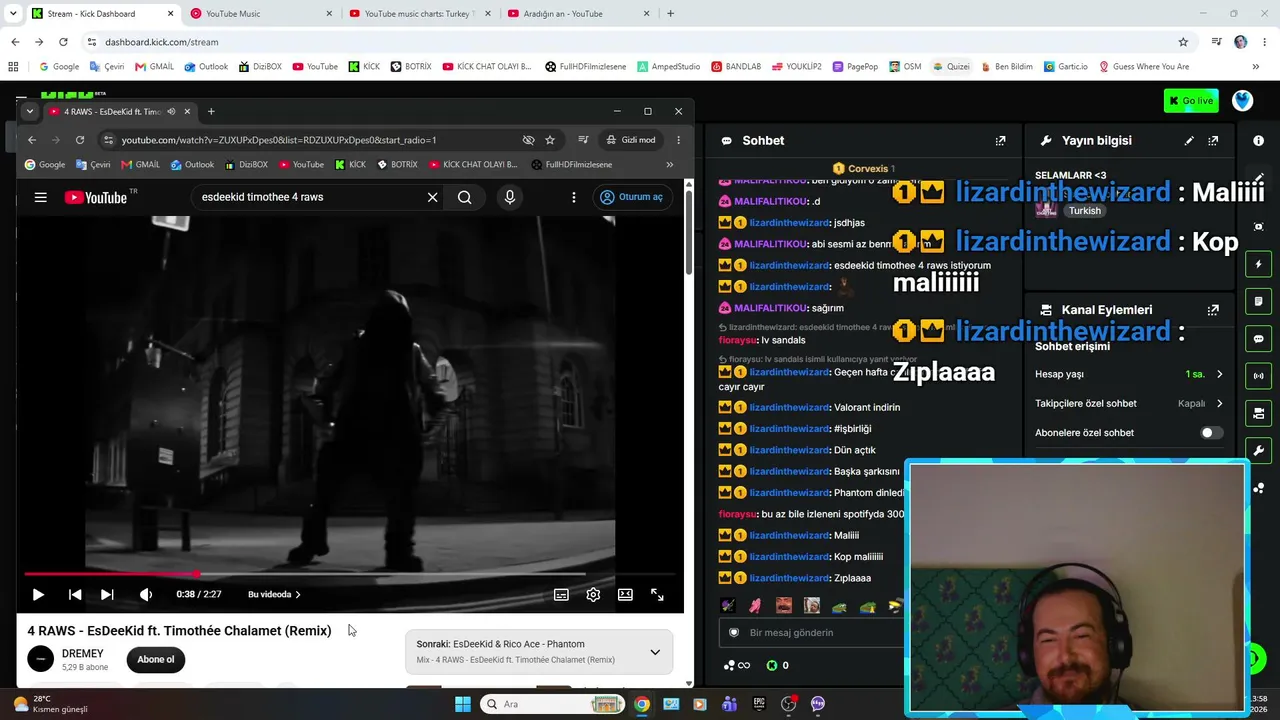The image size is (1280, 720).
Task: Enter fullscreen in the YouTube player
Action: 657,594
